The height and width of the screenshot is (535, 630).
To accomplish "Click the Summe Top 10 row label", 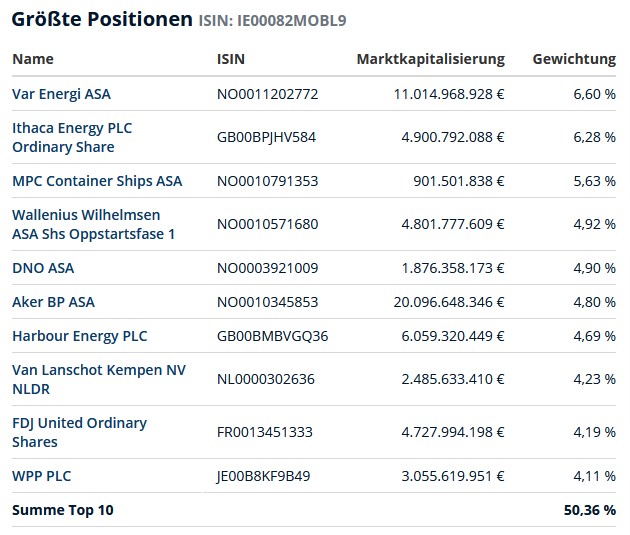I will (x=63, y=510).
